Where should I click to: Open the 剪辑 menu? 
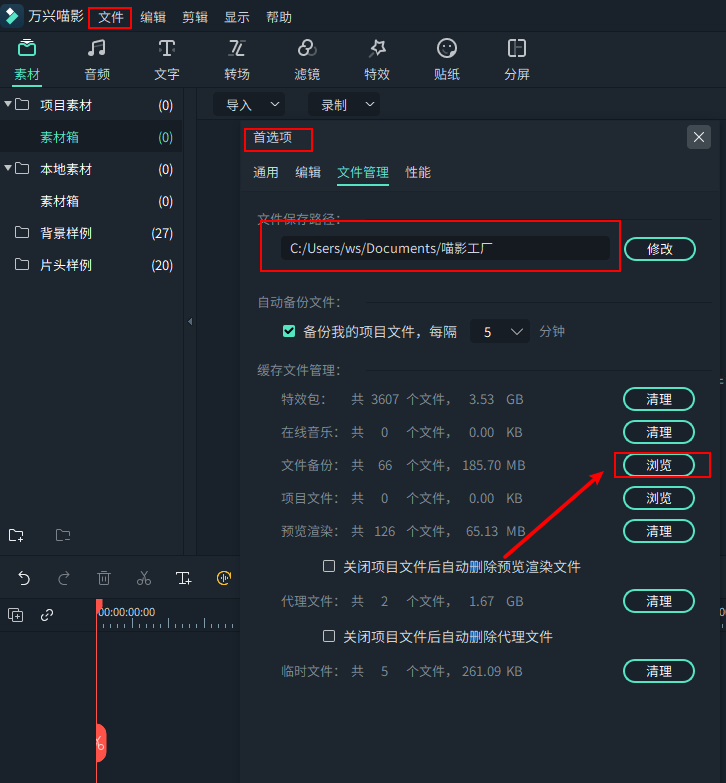pos(195,17)
